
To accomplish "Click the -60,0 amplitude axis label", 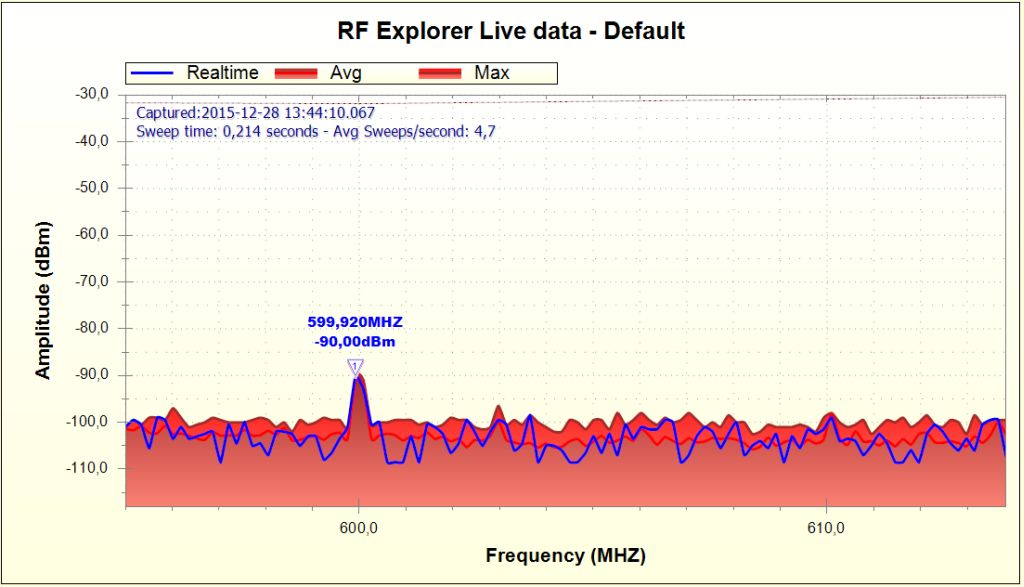I will 92,234.
